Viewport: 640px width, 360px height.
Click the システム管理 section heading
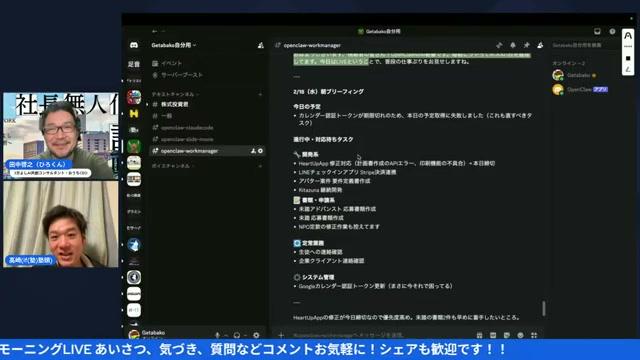pos(318,277)
